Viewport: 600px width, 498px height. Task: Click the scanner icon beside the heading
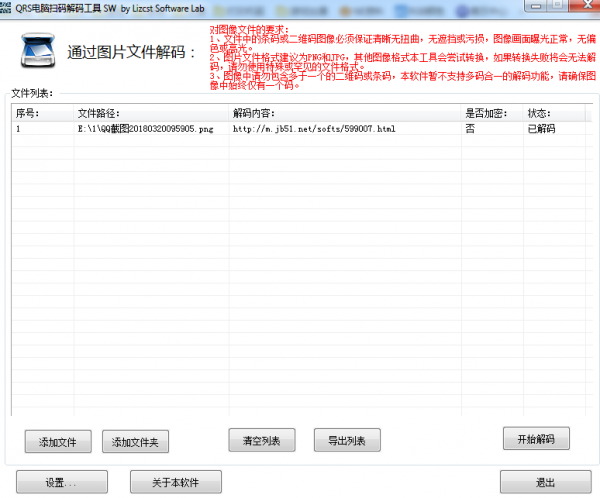pos(38,51)
